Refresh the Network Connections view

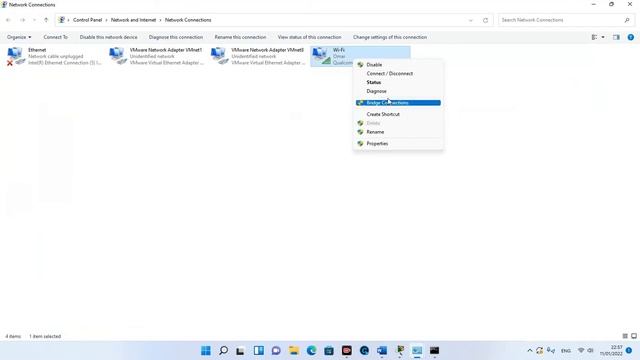[x=485, y=20]
